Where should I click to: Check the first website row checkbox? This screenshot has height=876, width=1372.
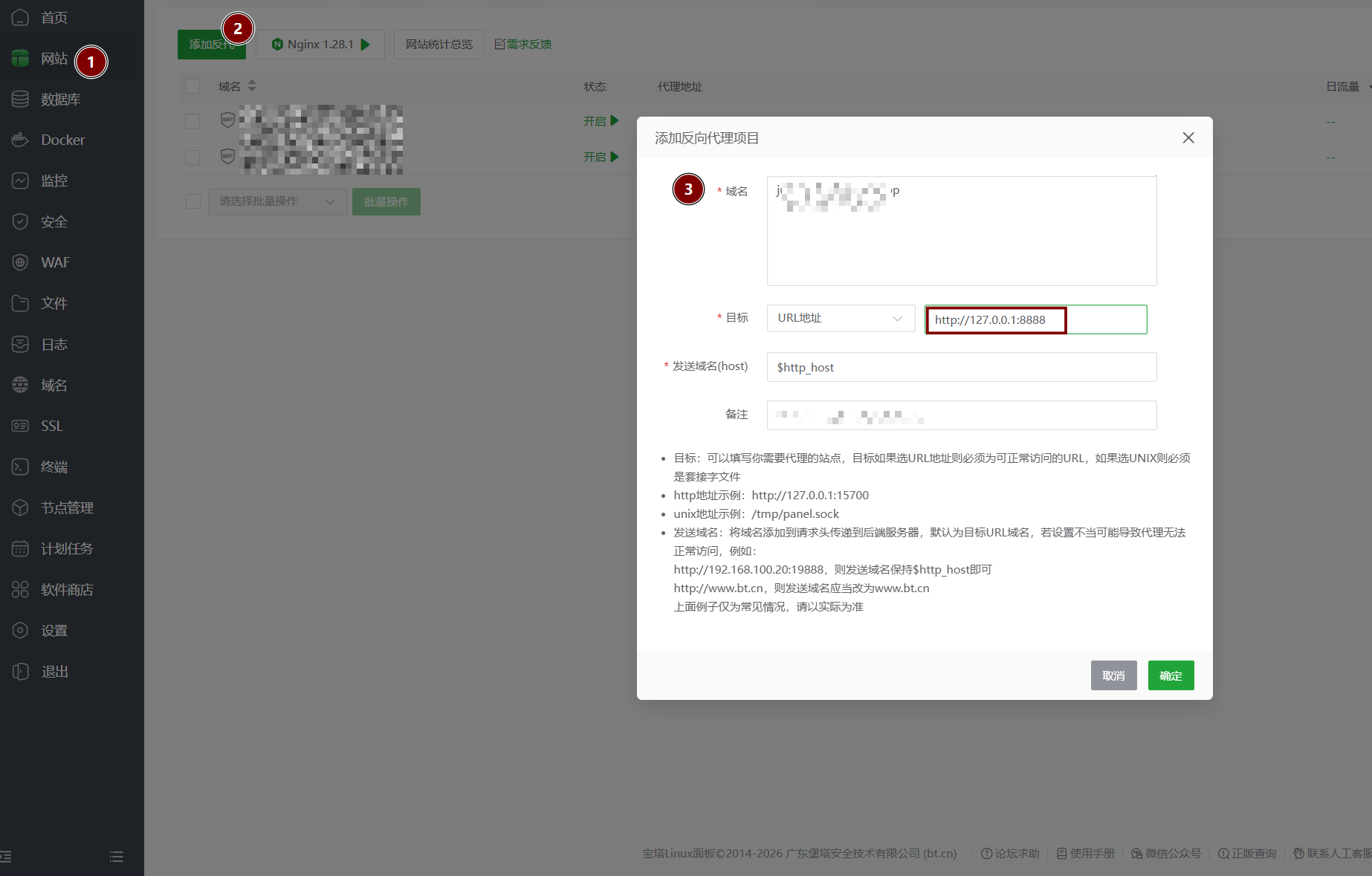point(192,120)
